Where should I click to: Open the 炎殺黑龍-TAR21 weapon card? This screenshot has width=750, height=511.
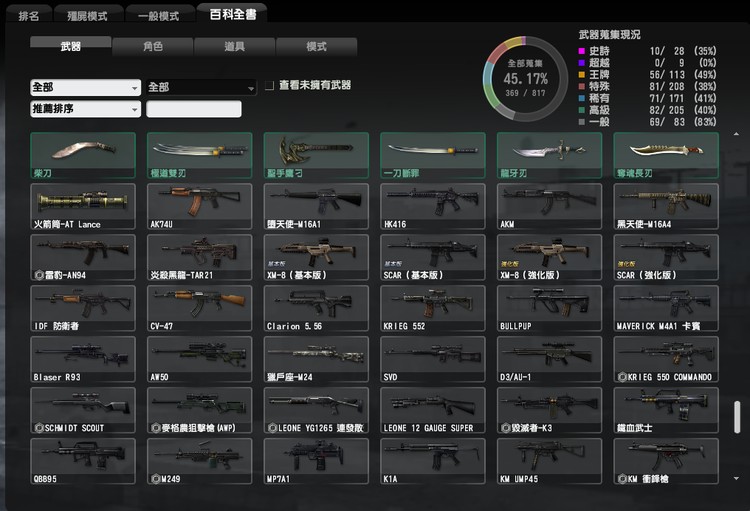(x=199, y=257)
